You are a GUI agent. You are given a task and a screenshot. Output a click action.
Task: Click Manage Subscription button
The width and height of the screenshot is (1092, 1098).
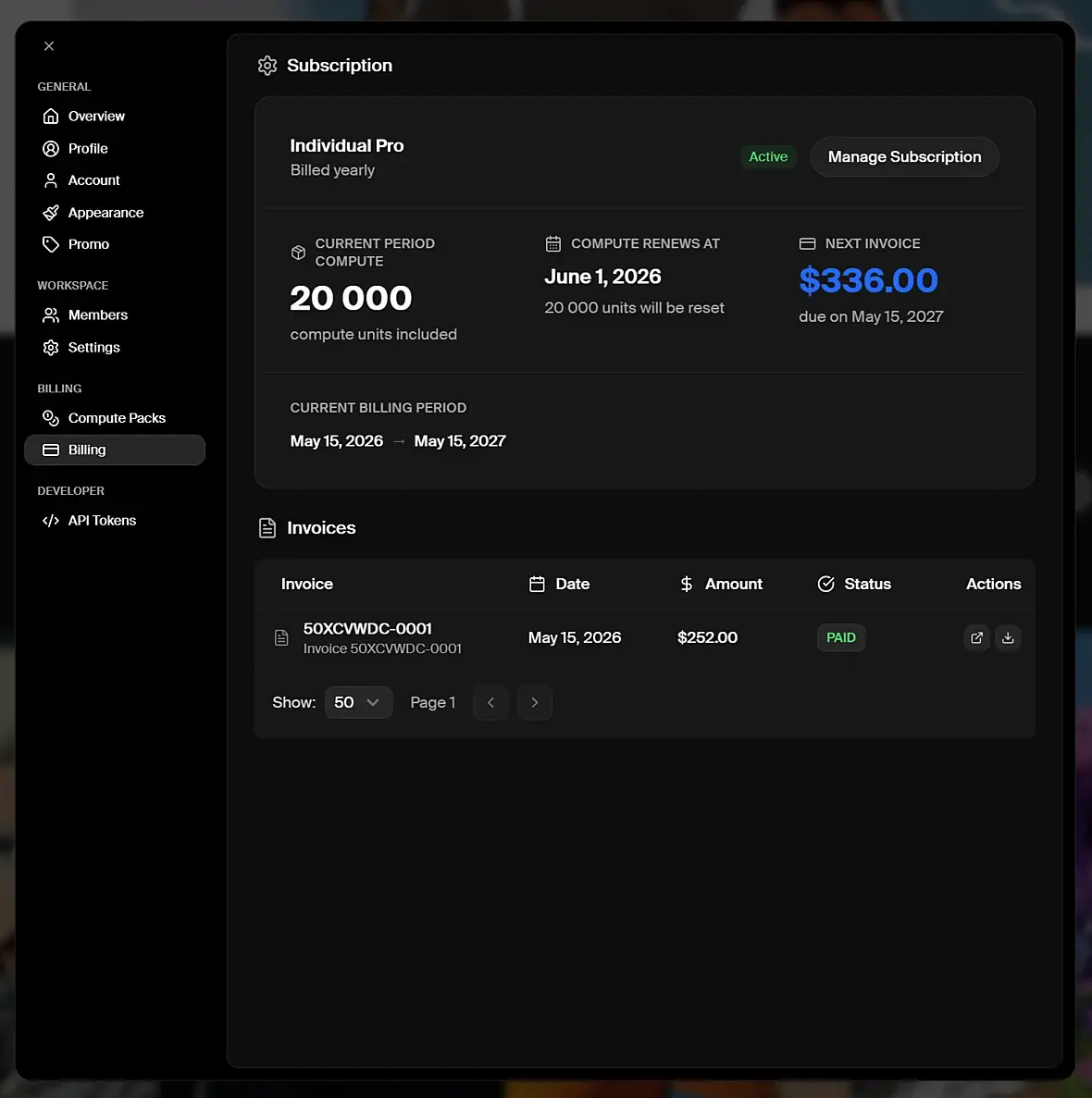click(904, 157)
